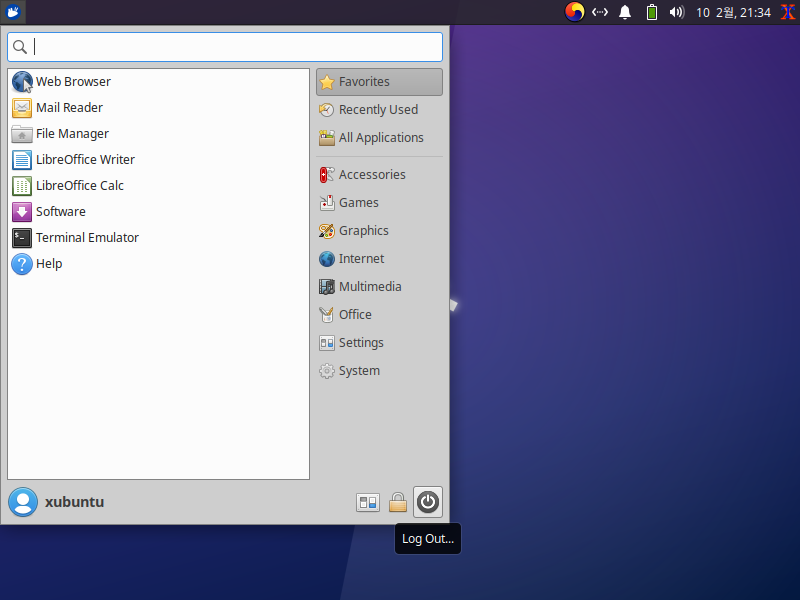Show Recently Used applications
The width and height of the screenshot is (800, 600).
379,110
